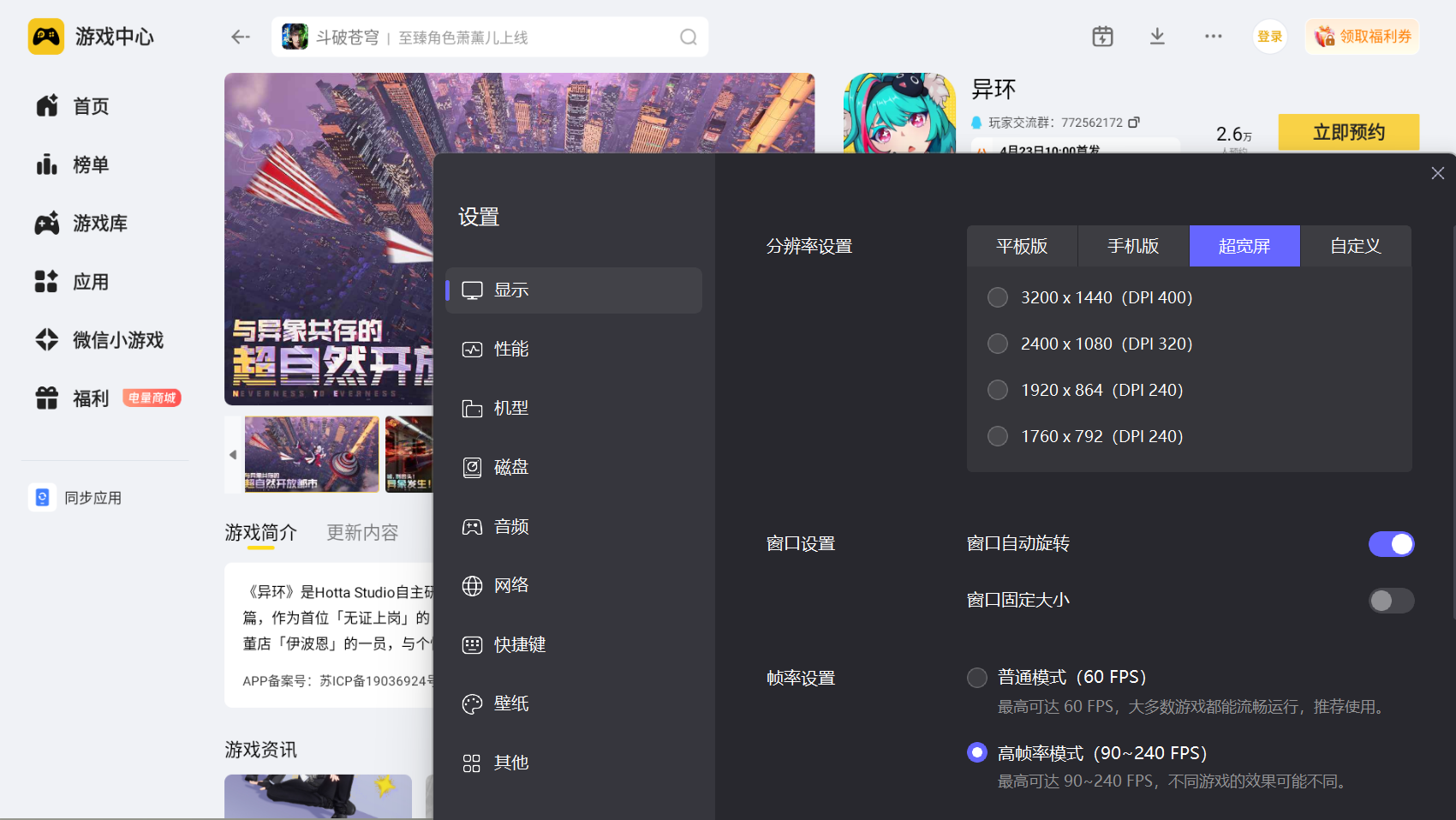The height and width of the screenshot is (820, 1456).
Task: Close the 设置 settings dialog
Action: pyautogui.click(x=1438, y=173)
